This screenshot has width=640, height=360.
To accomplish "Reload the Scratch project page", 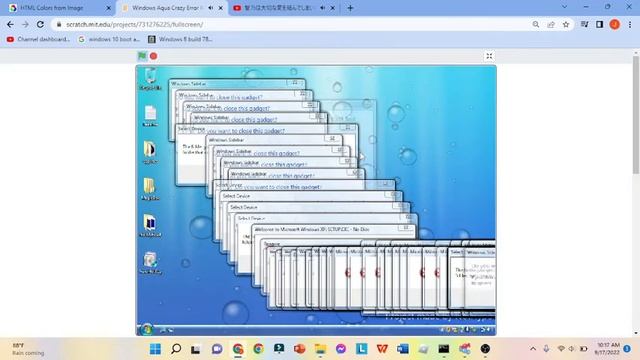I will click(40, 24).
